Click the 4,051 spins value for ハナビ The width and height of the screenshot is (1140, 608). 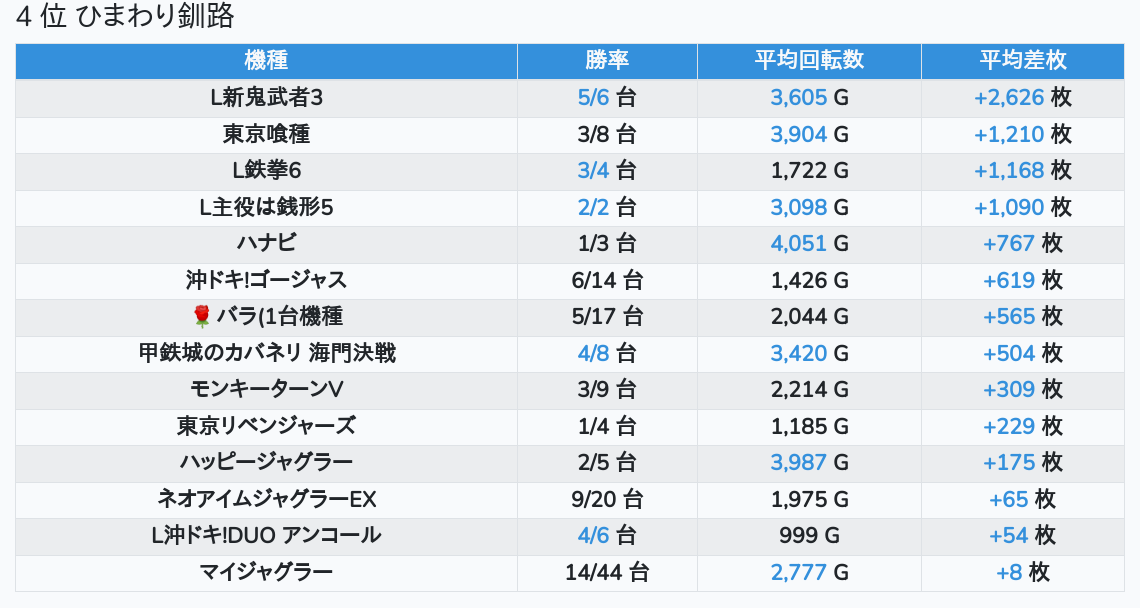point(799,244)
